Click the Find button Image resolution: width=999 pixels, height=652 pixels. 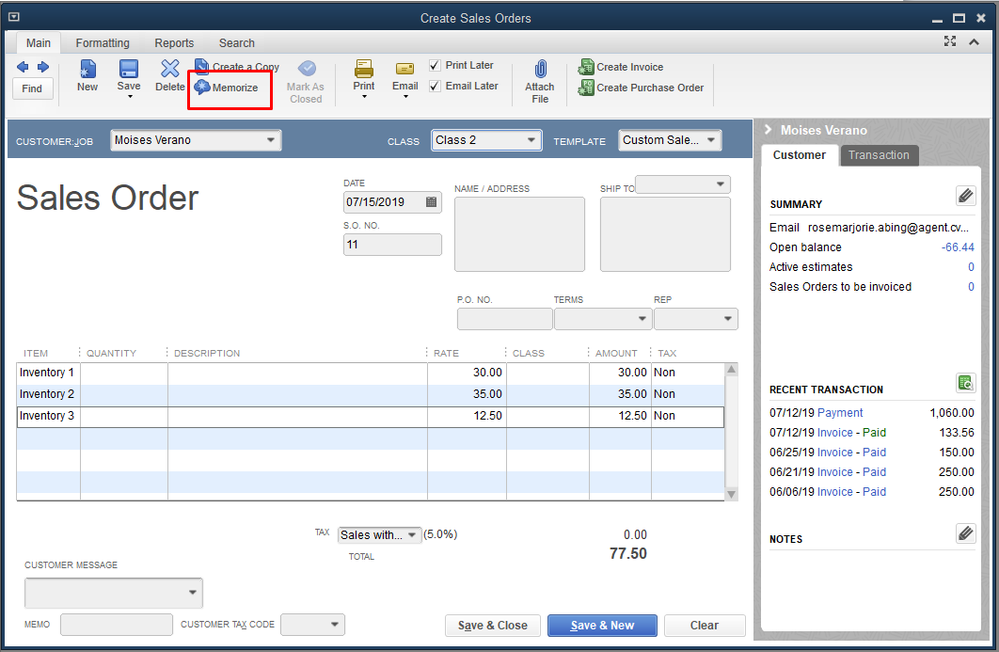click(32, 89)
